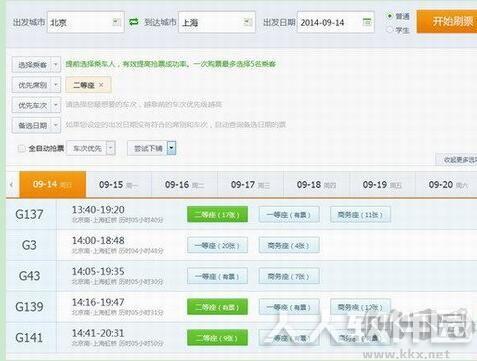Select the 09-14 date tab
This screenshot has height=361, width=477.
click(53, 184)
